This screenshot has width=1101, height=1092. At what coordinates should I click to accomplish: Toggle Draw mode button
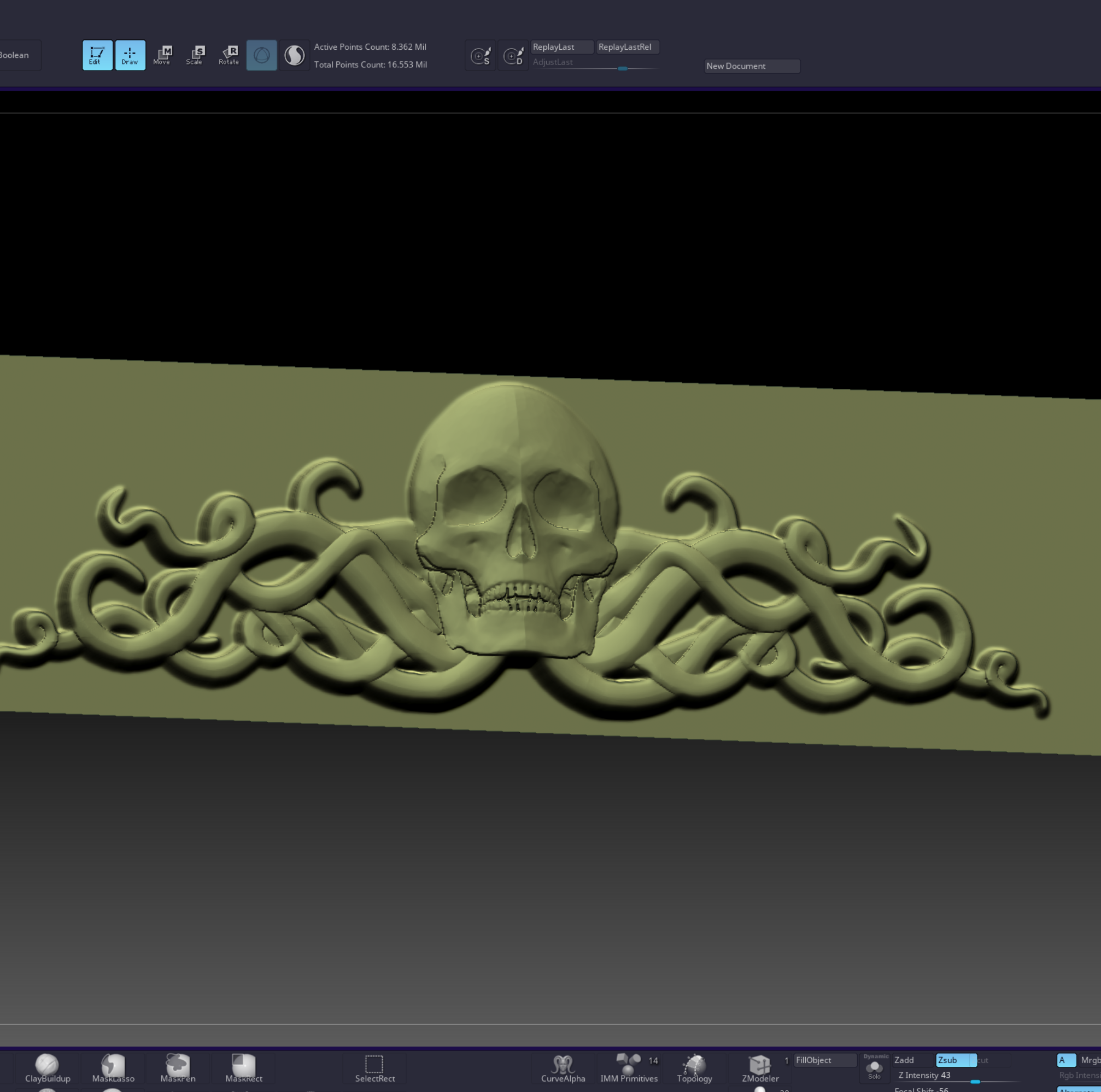click(130, 55)
